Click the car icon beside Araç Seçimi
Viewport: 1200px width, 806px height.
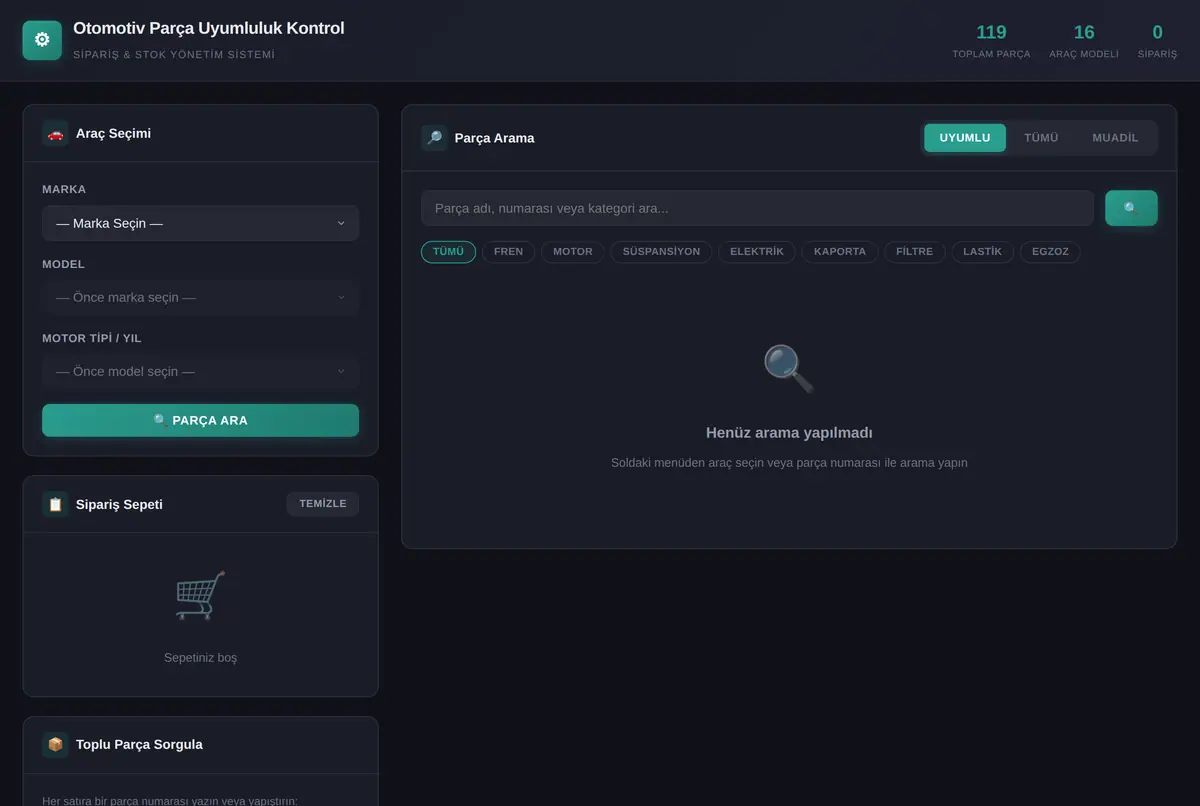55,133
